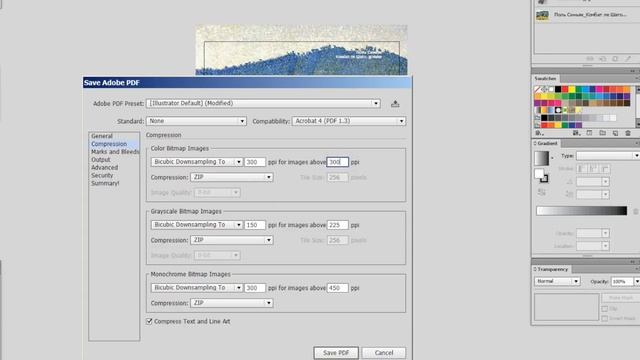
Task: Click the first Stroke gradient mode icon
Action: click(x=582, y=169)
